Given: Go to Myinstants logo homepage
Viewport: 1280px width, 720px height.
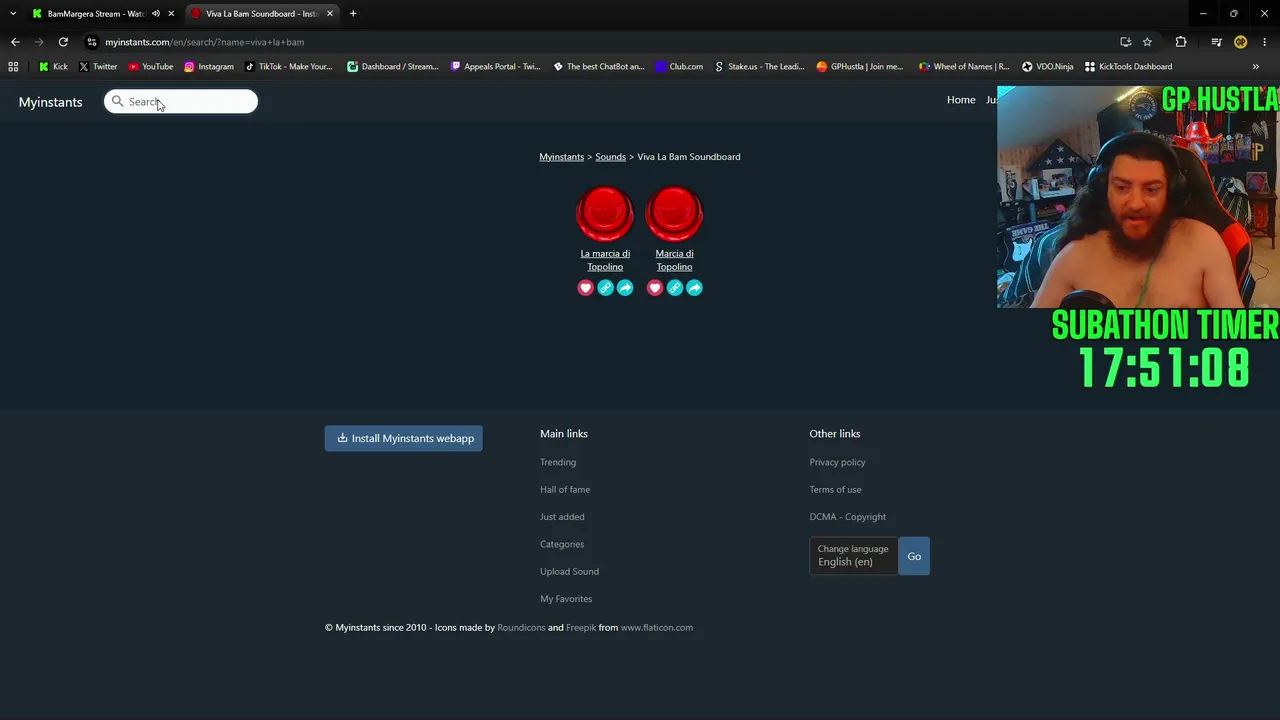Looking at the screenshot, I should (x=50, y=102).
